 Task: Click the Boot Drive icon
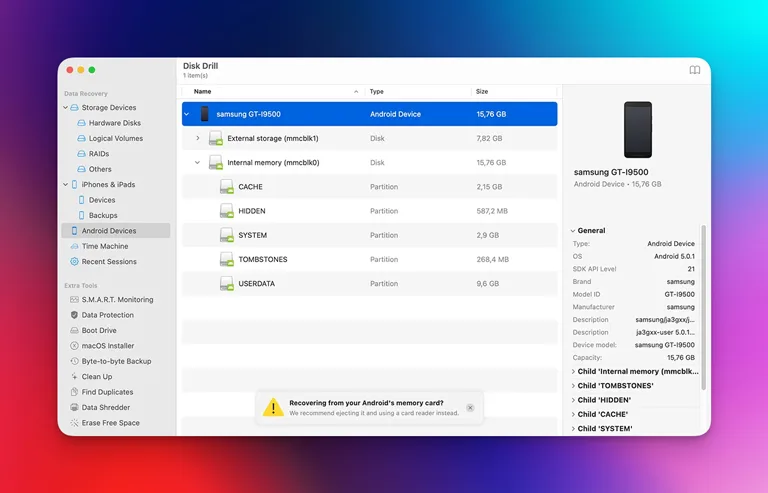click(x=74, y=330)
